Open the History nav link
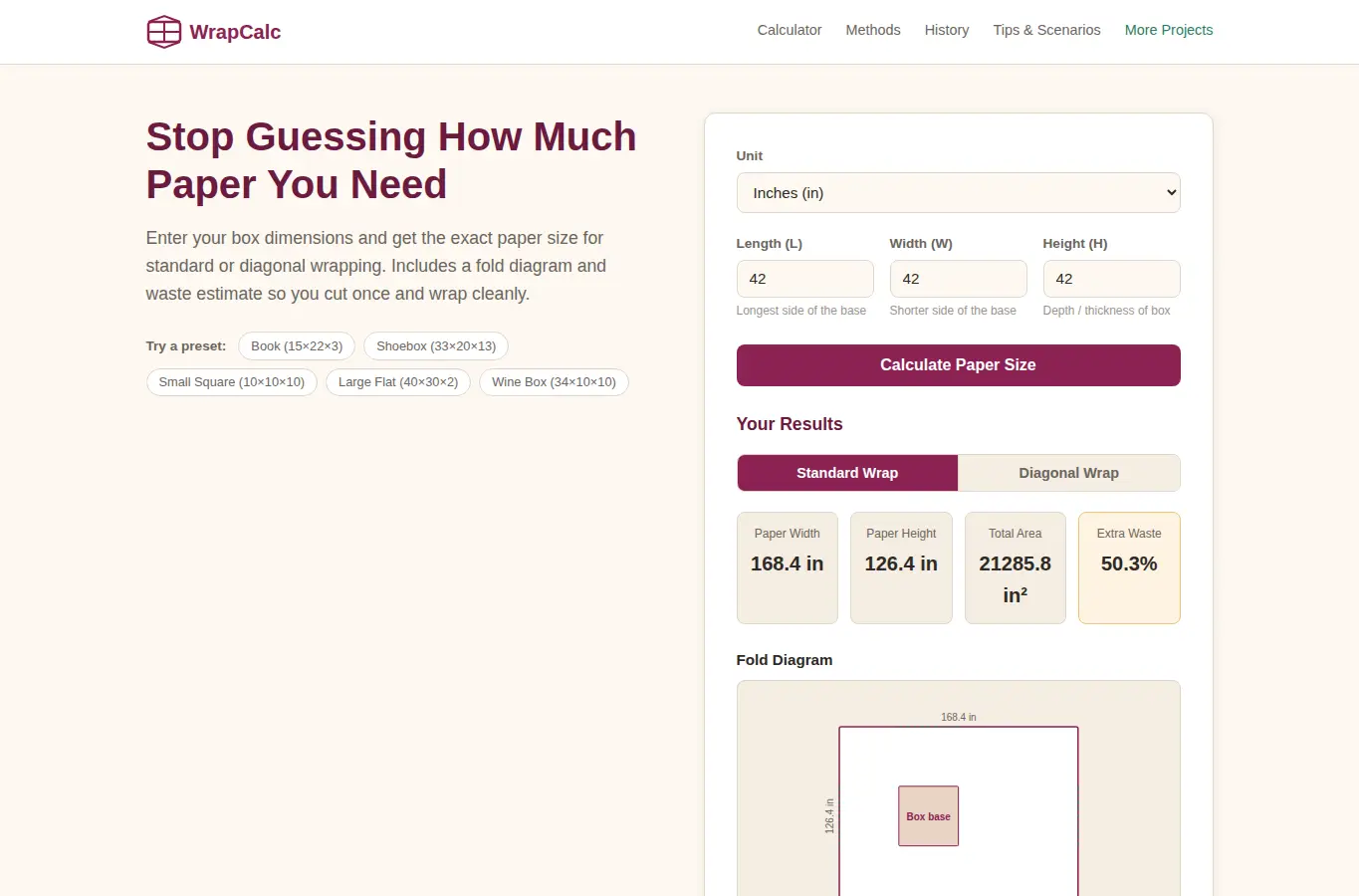 947,30
